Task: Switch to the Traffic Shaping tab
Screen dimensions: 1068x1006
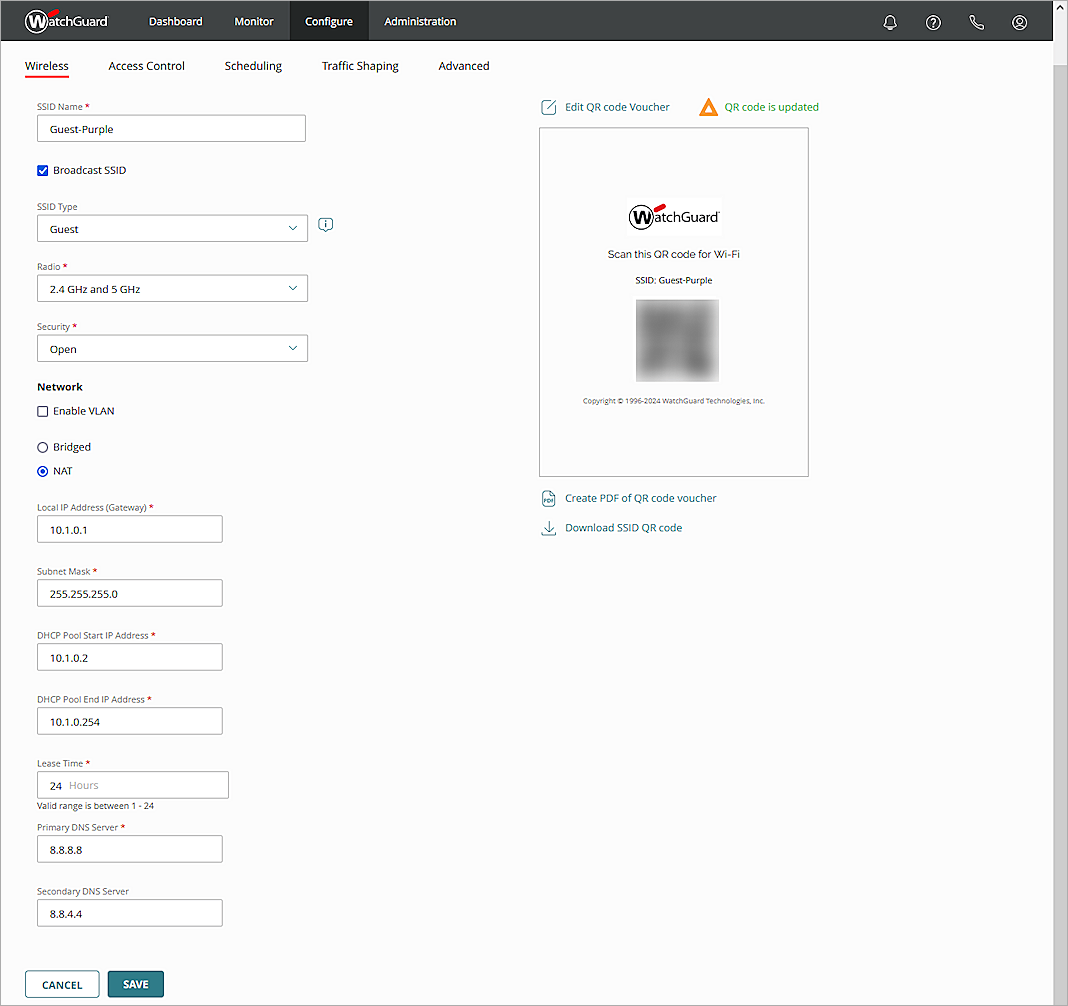Action: click(360, 66)
